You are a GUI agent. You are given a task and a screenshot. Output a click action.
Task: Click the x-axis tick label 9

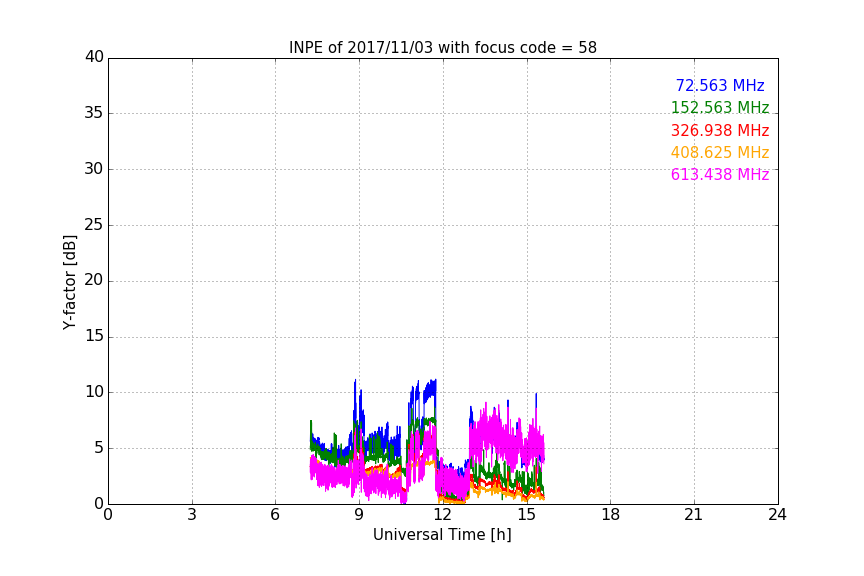(x=359, y=515)
